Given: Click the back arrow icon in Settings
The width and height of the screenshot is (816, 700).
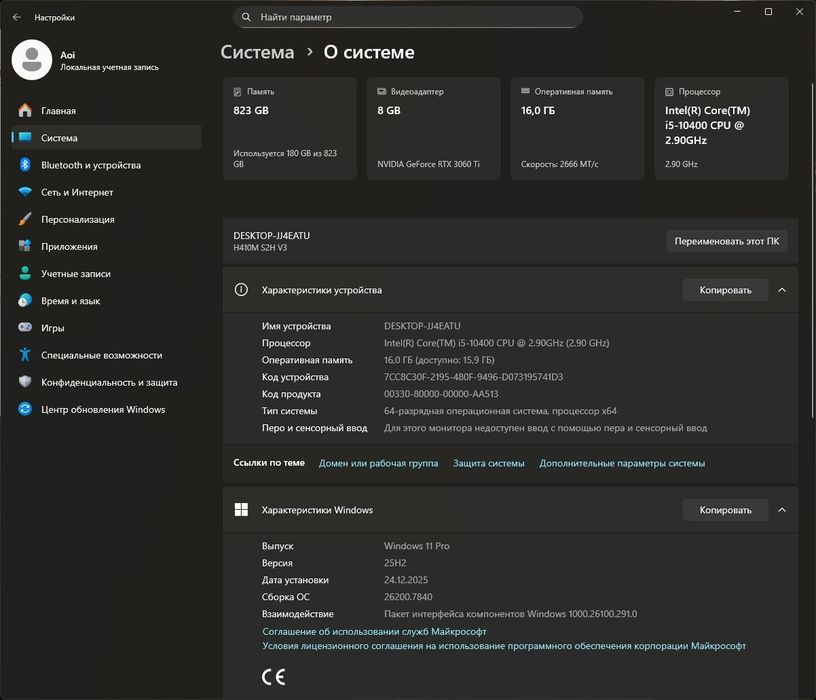Looking at the screenshot, I should (x=16, y=17).
